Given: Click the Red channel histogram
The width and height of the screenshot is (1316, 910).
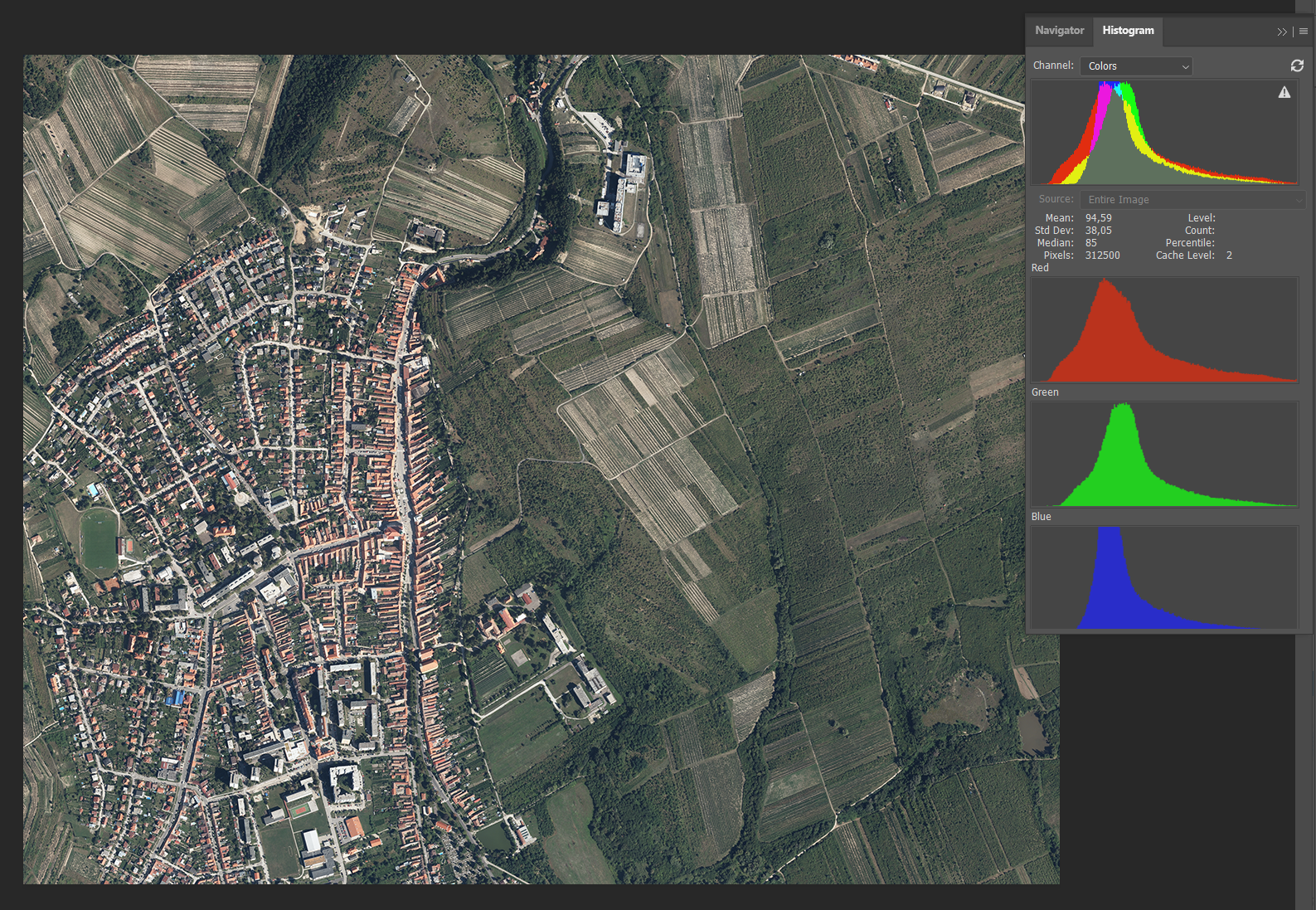Looking at the screenshot, I should coord(1164,330).
